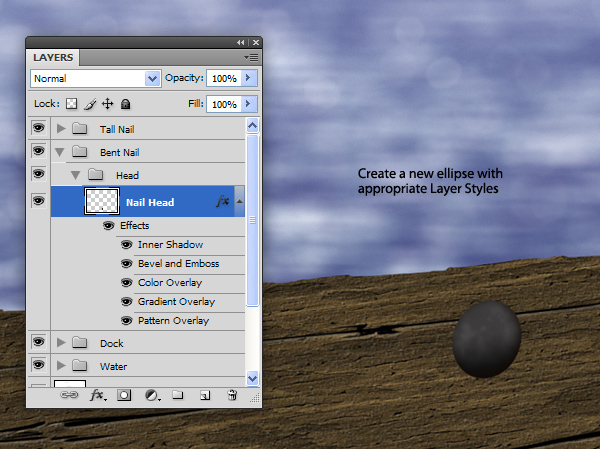
Task: Click the panel resize grip corner
Action: coord(255,399)
